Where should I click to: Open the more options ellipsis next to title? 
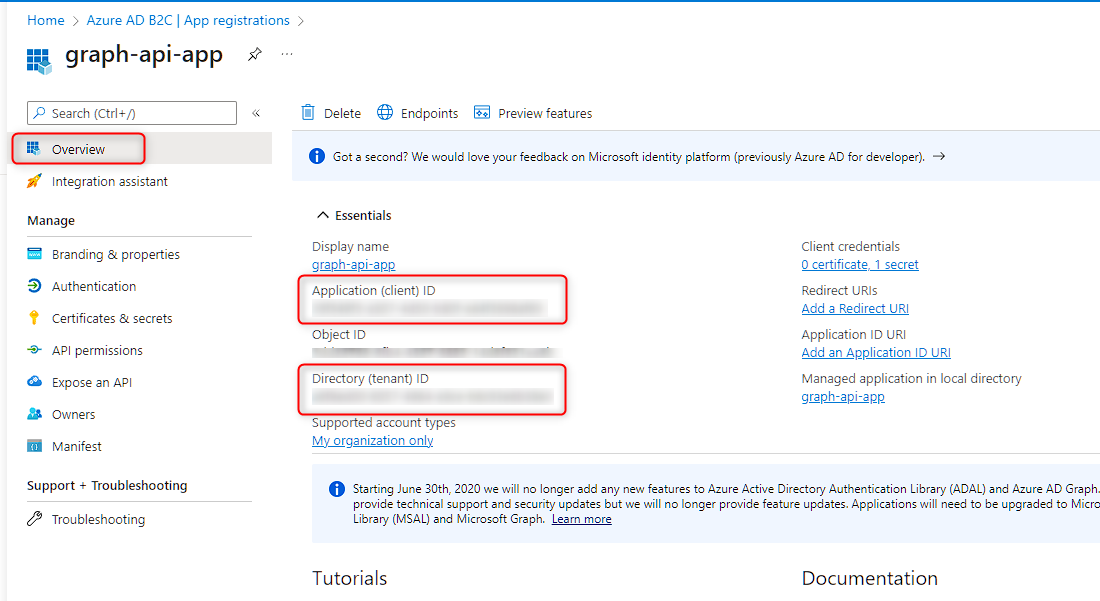pos(287,54)
